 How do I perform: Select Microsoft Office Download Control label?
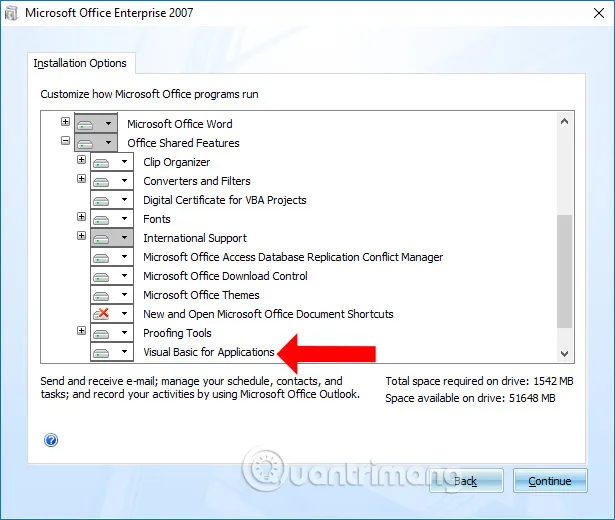click(x=225, y=276)
